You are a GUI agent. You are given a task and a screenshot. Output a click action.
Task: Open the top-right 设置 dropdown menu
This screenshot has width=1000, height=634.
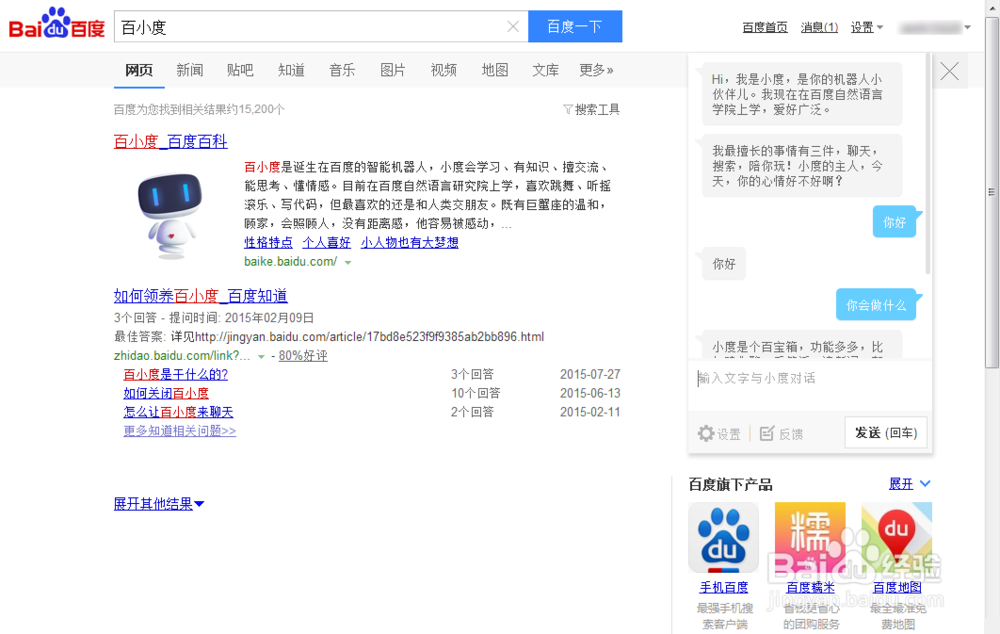point(866,27)
